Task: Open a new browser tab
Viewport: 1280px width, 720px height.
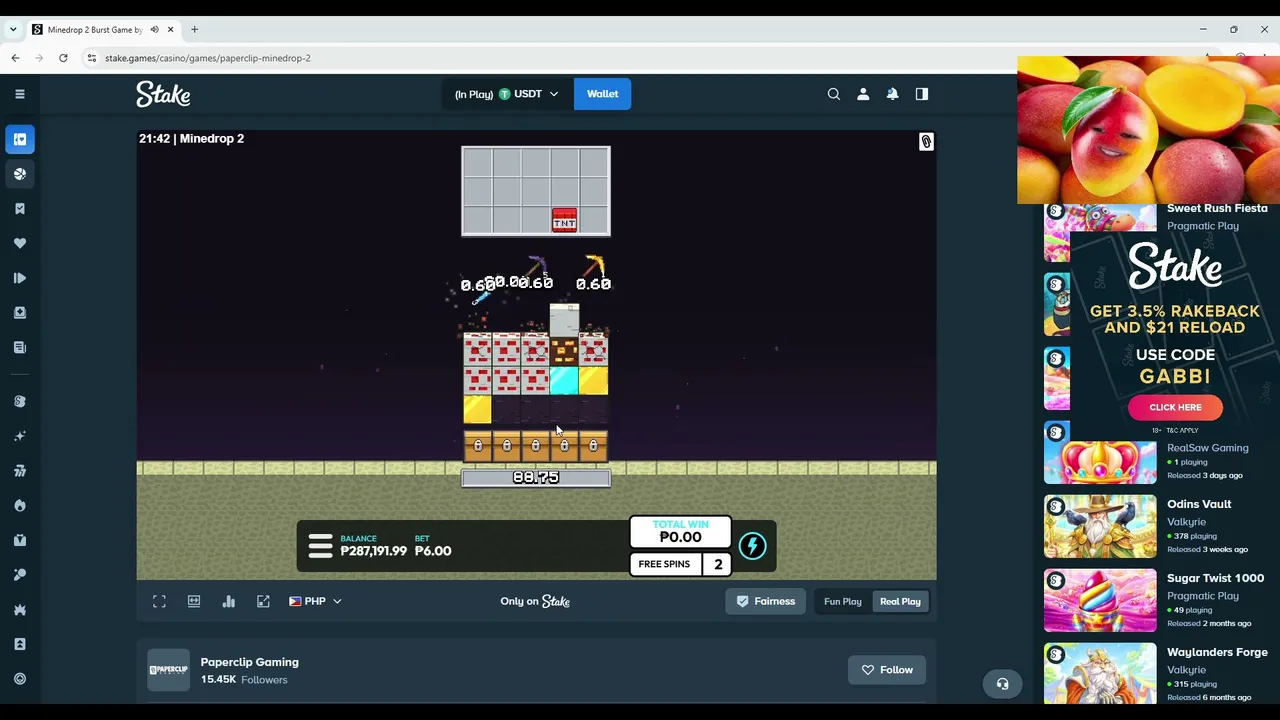Action: click(x=194, y=30)
